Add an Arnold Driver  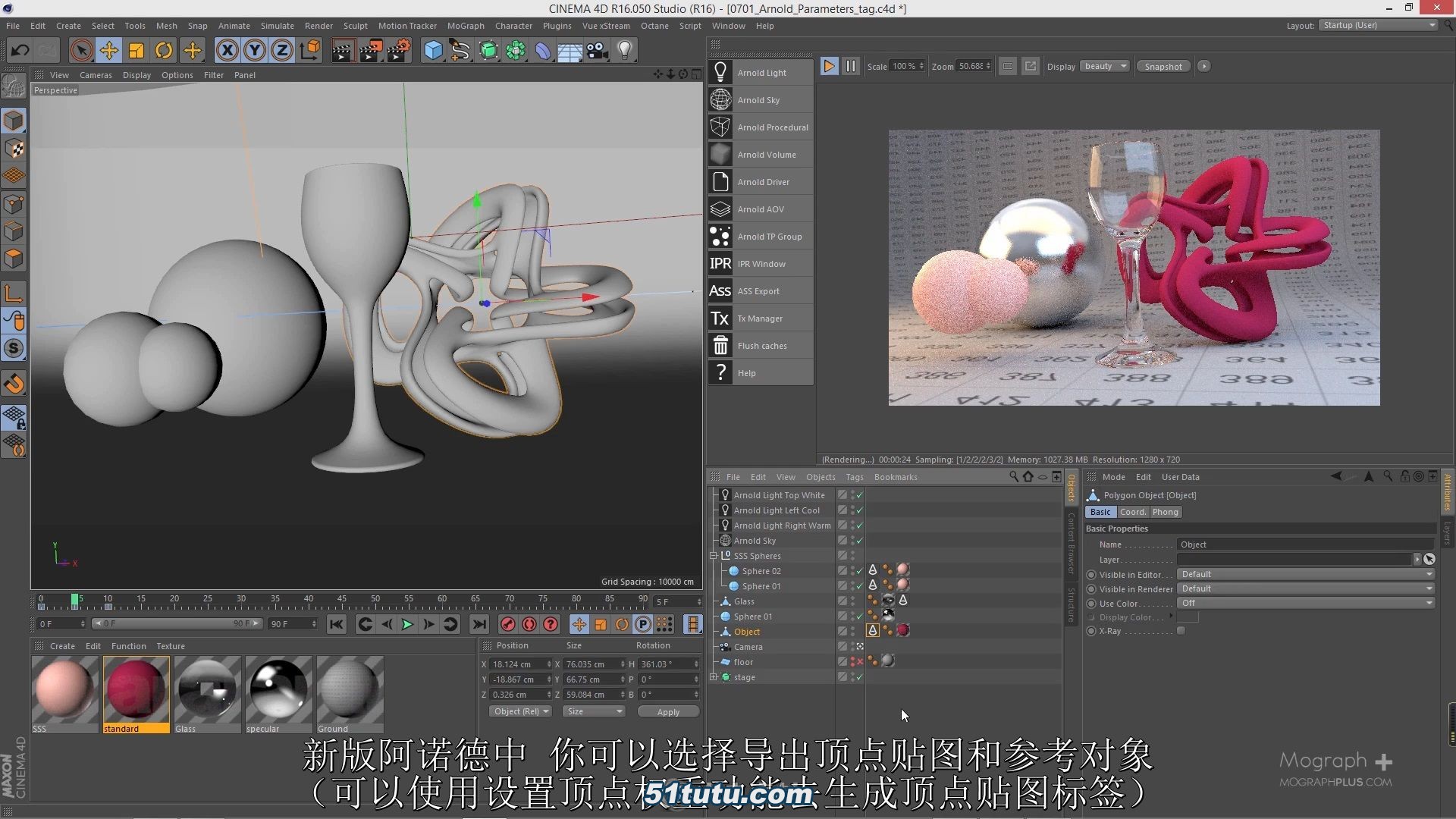761,182
